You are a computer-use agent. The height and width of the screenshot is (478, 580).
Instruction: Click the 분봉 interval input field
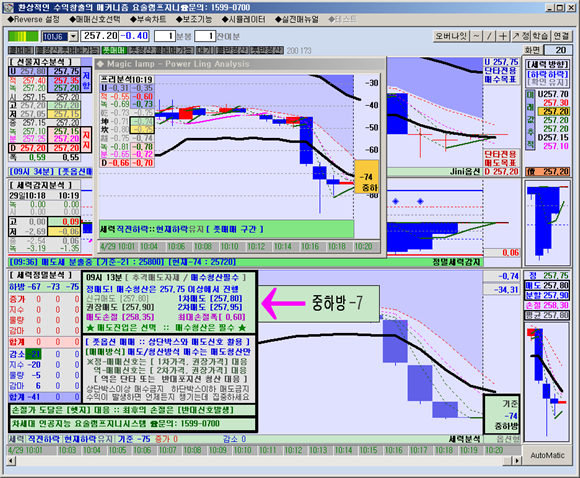pos(165,36)
